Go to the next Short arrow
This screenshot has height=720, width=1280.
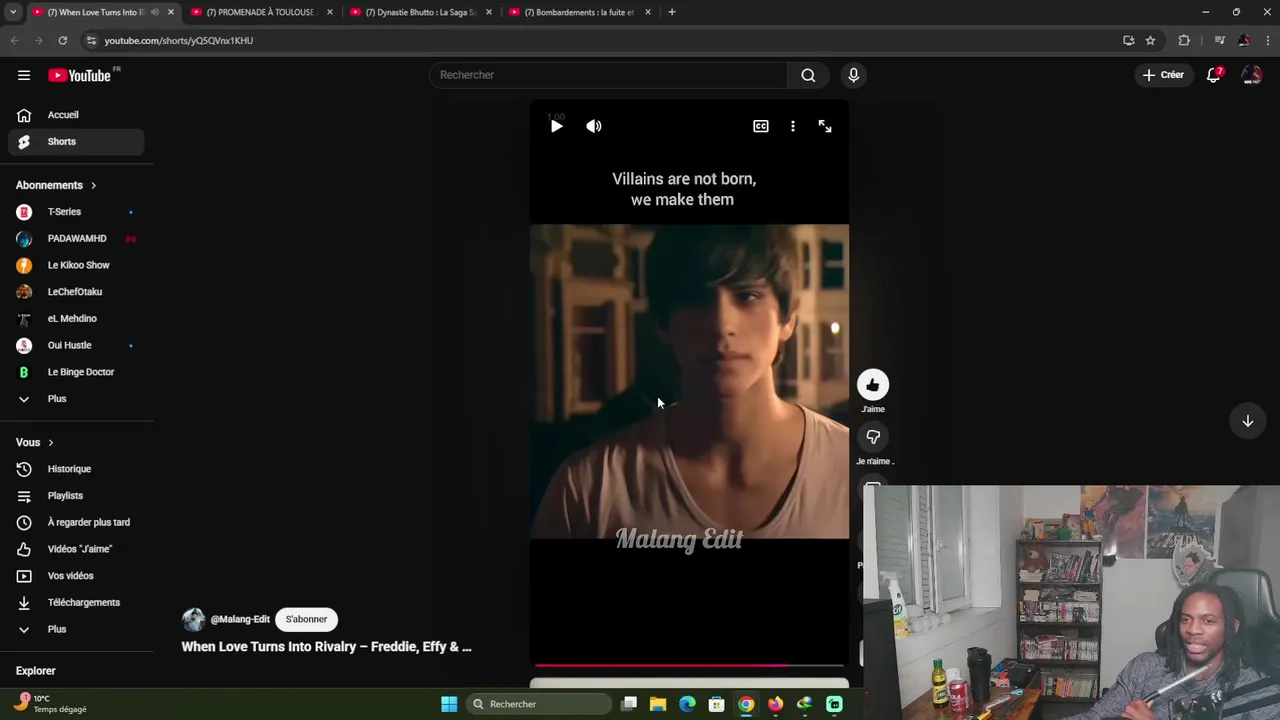[1248, 421]
